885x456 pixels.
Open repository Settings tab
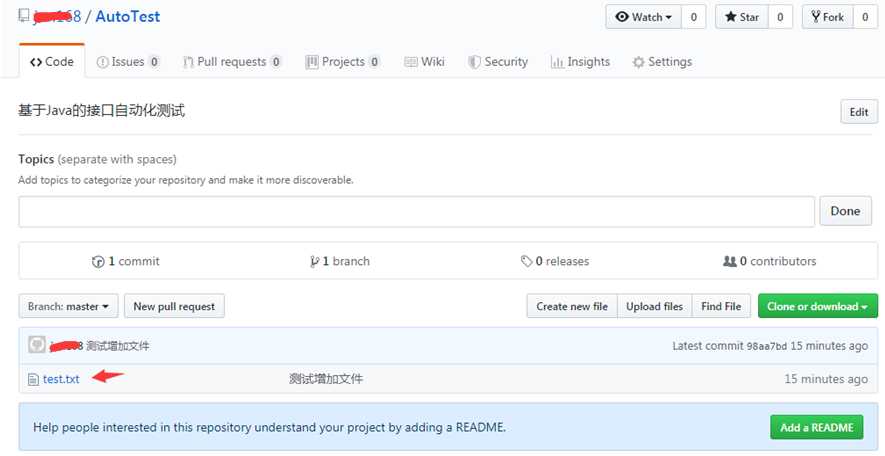tap(662, 62)
